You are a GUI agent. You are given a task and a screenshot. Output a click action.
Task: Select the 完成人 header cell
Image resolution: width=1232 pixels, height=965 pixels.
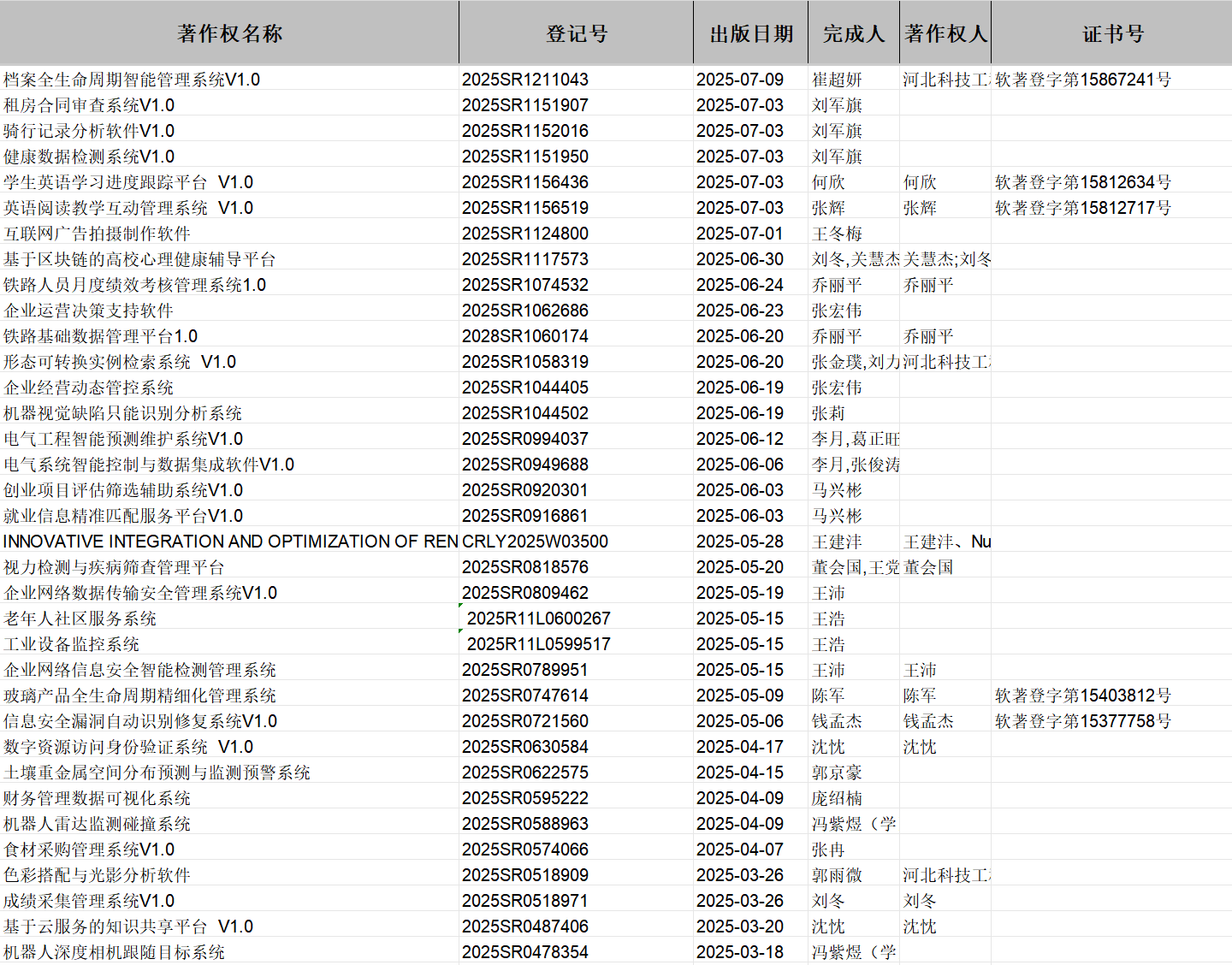point(853,33)
